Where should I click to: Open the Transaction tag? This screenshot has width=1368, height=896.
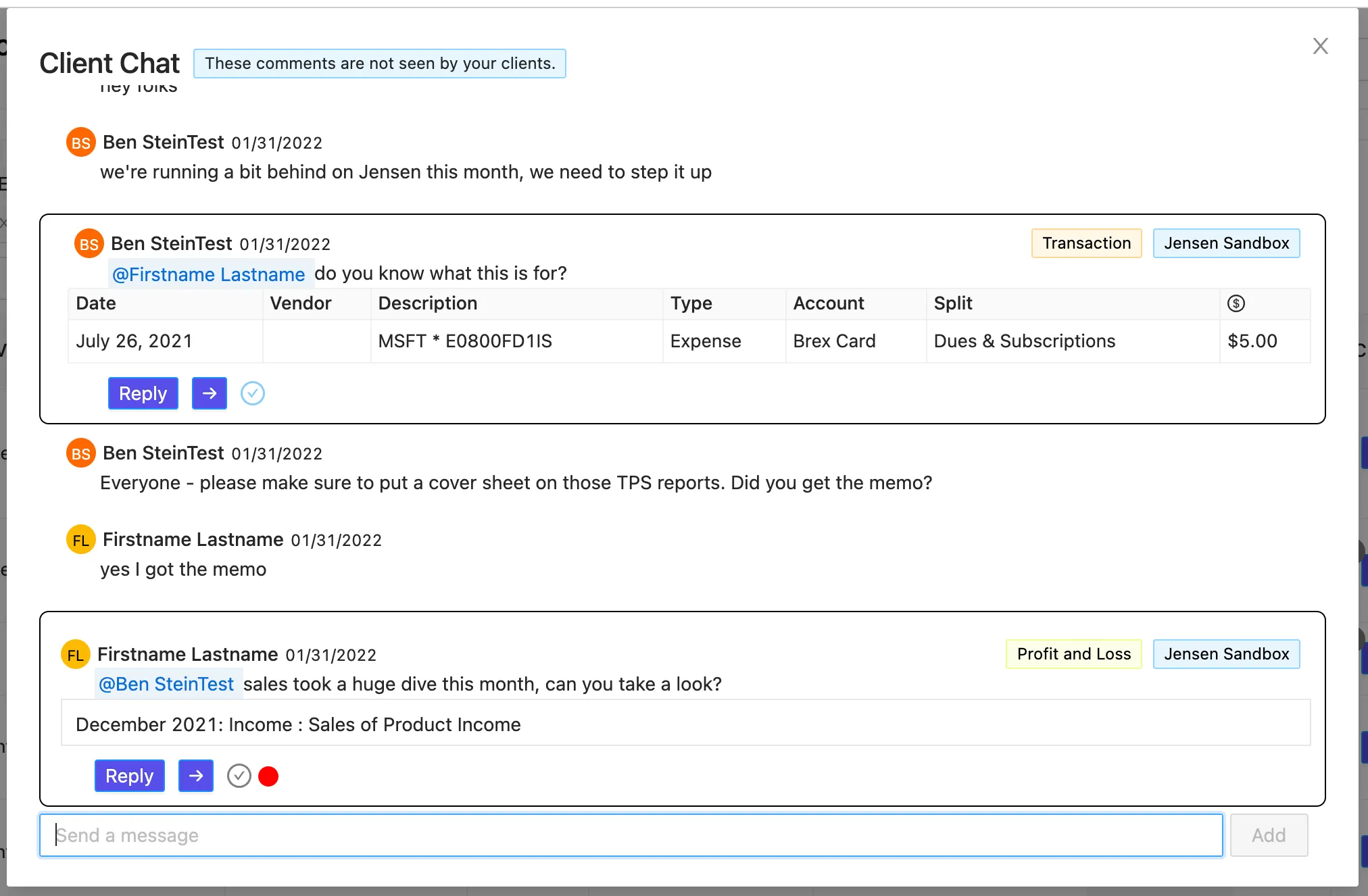point(1087,243)
